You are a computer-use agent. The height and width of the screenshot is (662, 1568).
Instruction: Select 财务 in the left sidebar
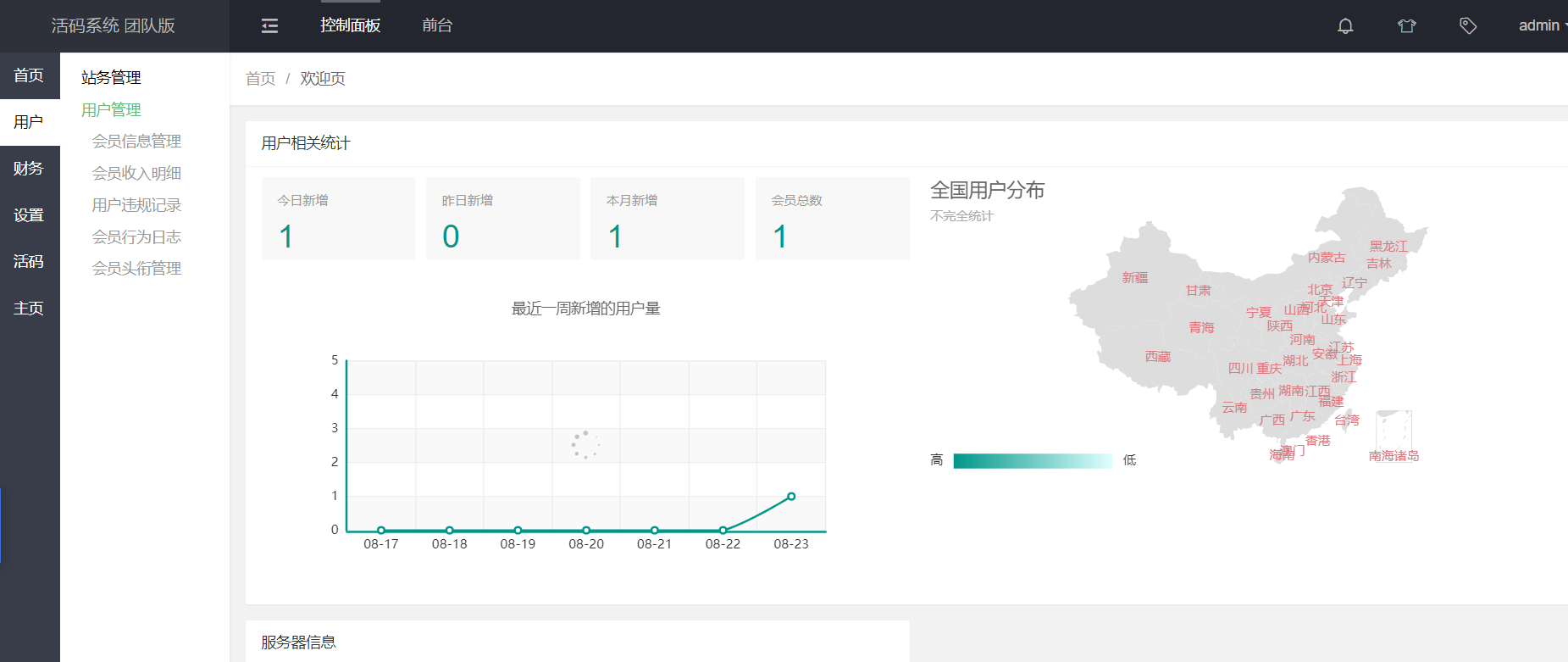[30, 169]
